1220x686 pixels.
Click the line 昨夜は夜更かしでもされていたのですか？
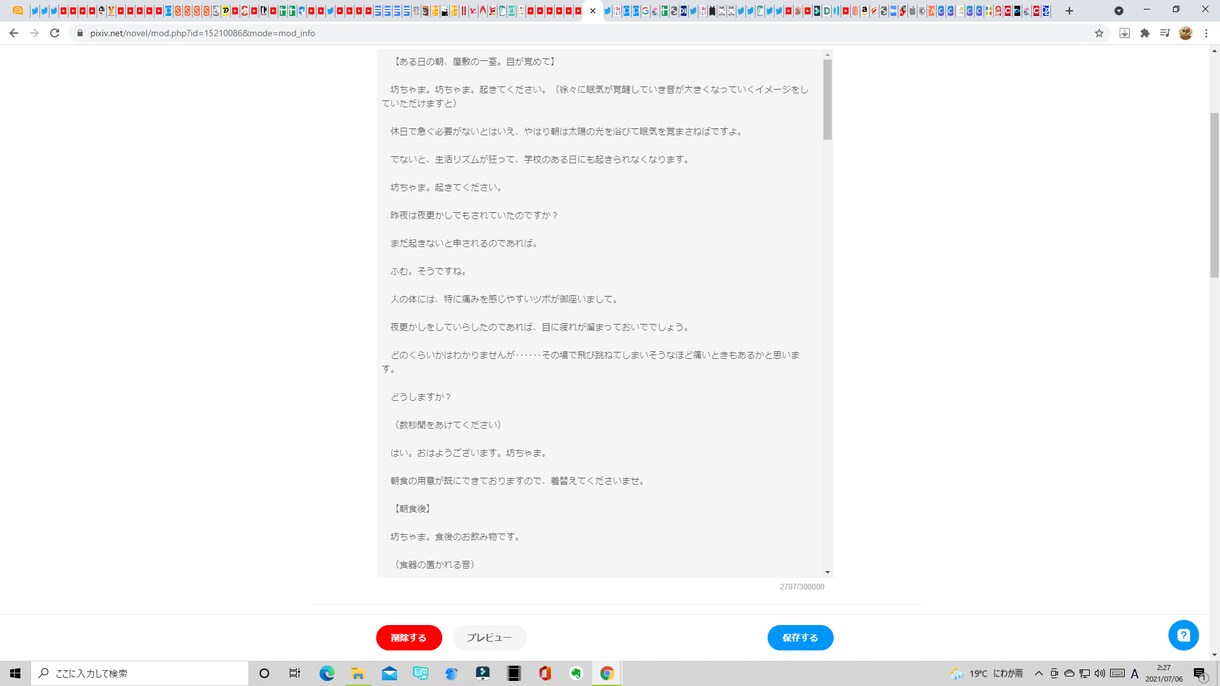[474, 215]
